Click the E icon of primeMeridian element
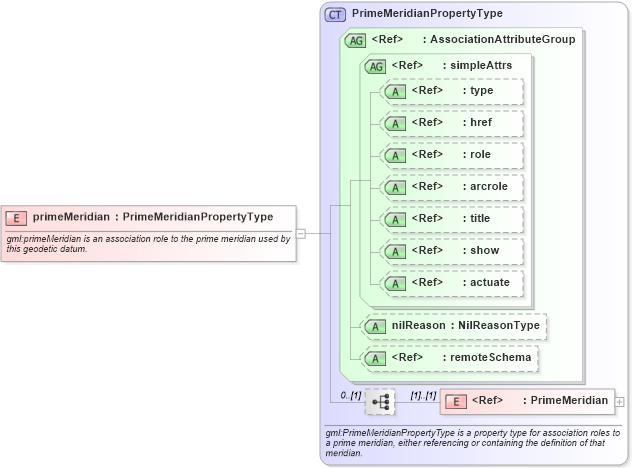 16,218
